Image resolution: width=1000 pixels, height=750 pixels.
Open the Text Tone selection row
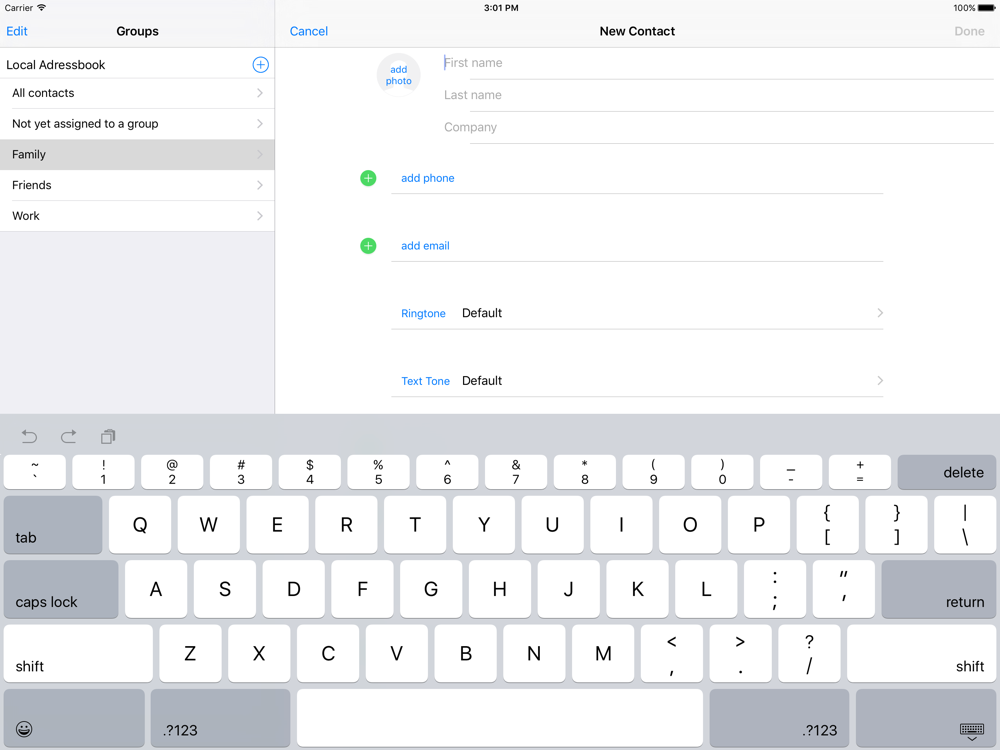(x=637, y=381)
